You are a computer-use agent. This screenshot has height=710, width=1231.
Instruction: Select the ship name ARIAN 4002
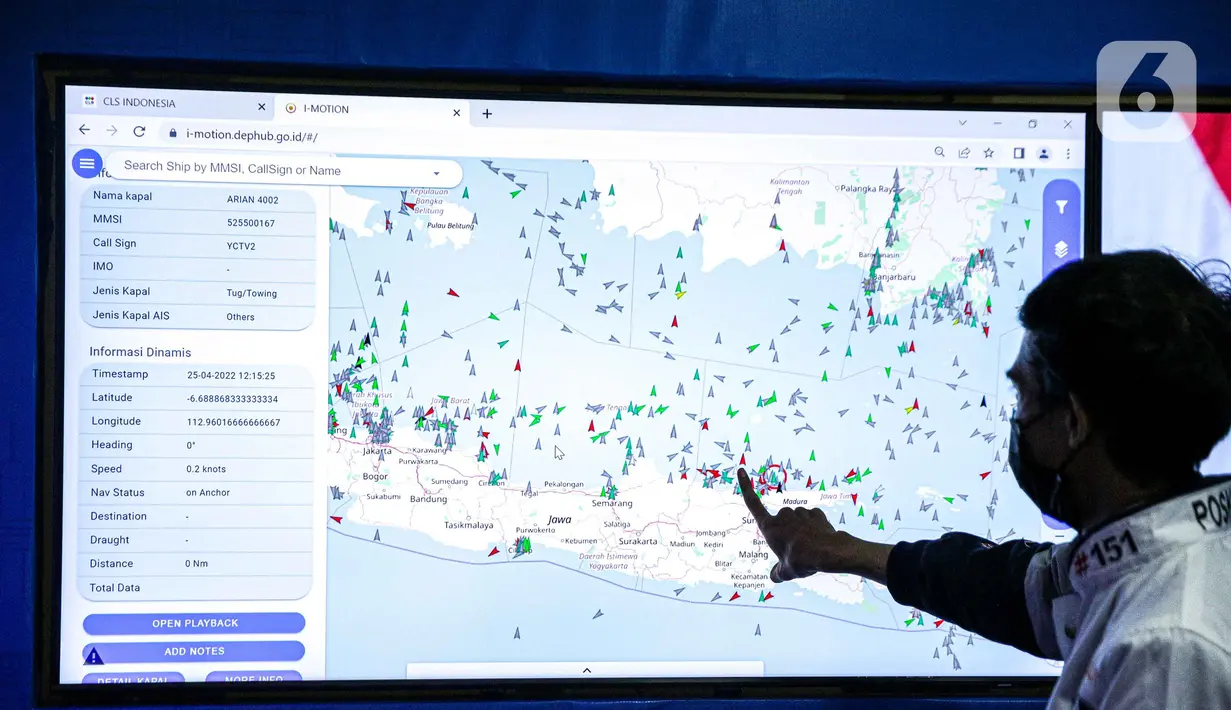[x=253, y=200]
